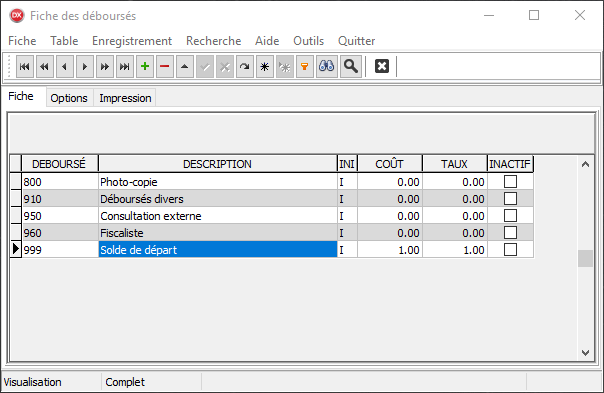Screen dimensions: 604x393
Task: Jump forward a page with double-right arrow
Action: click(105, 67)
